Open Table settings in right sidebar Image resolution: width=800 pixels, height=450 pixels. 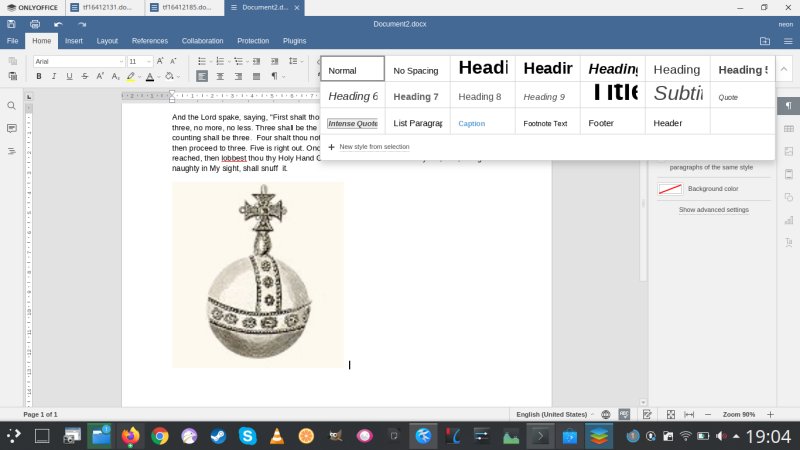click(789, 128)
